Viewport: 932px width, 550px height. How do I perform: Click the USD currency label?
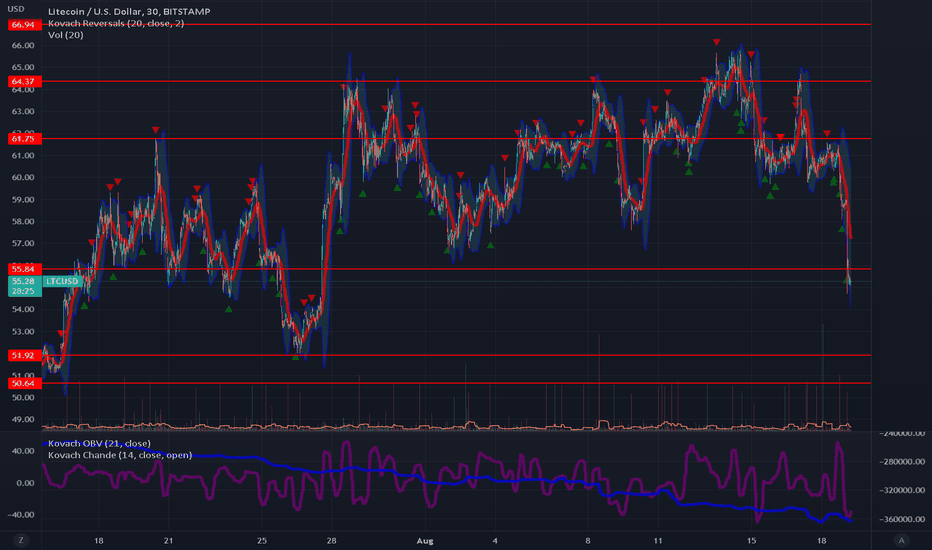[x=16, y=9]
